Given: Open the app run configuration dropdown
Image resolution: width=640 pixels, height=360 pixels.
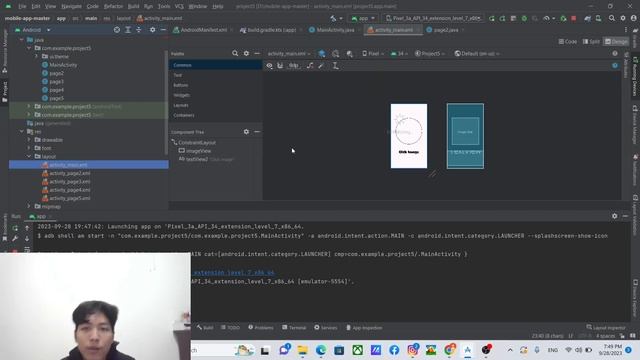Looking at the screenshot, I should 363,18.
